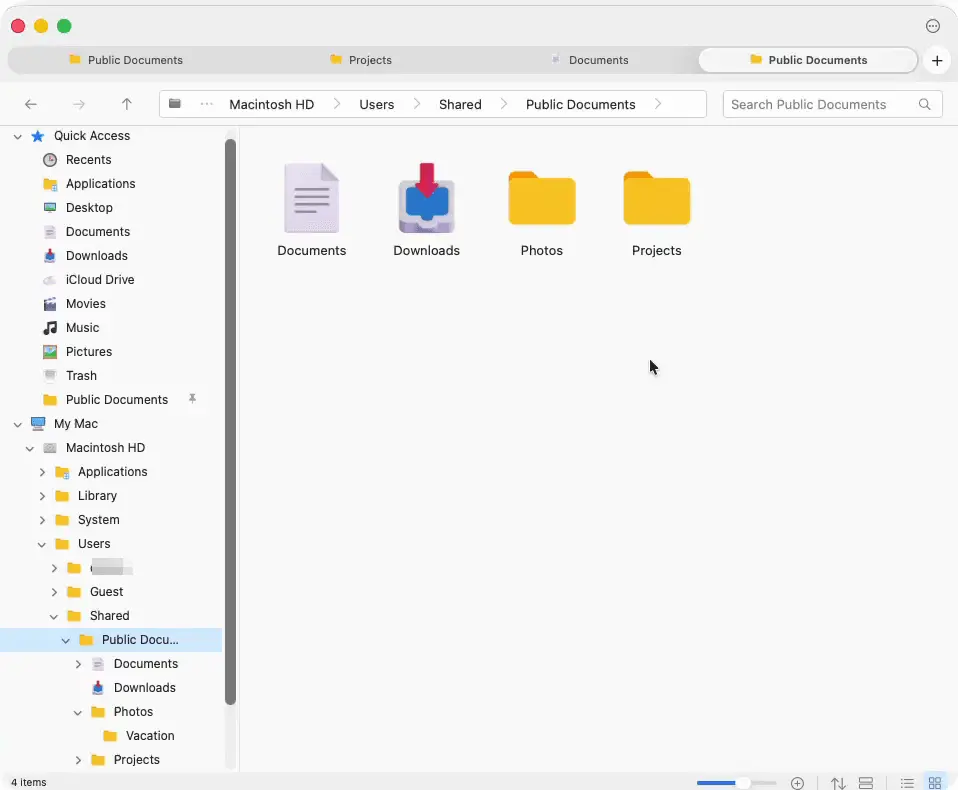958x790 pixels.
Task: Switch to grid view in status bar
Action: (934, 783)
